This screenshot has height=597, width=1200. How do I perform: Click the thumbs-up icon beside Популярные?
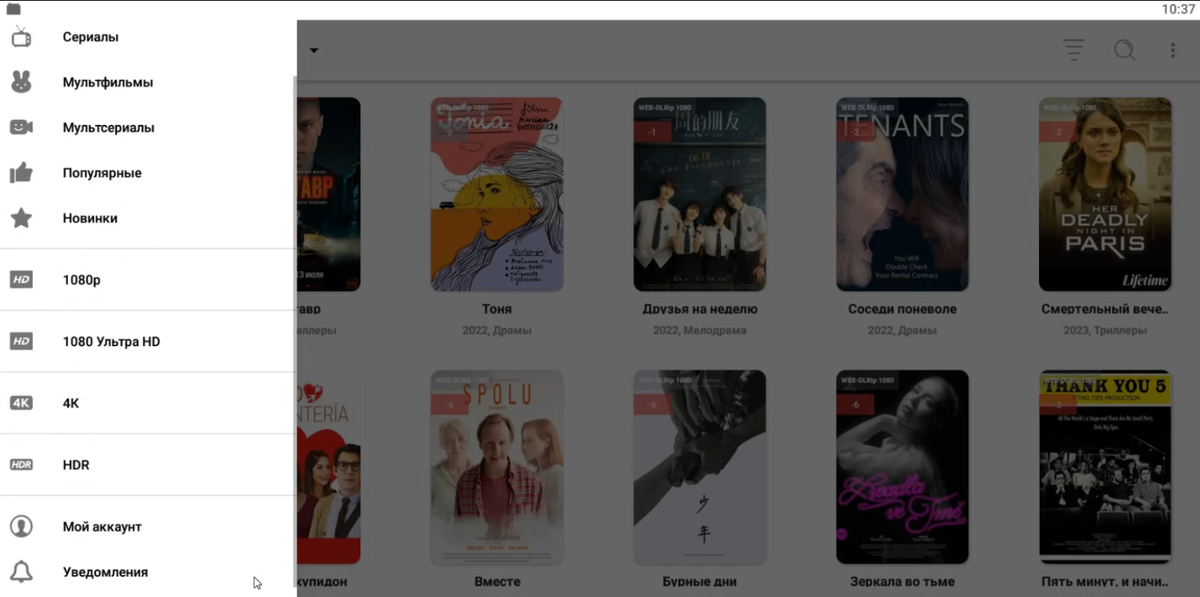pyautogui.click(x=21, y=173)
